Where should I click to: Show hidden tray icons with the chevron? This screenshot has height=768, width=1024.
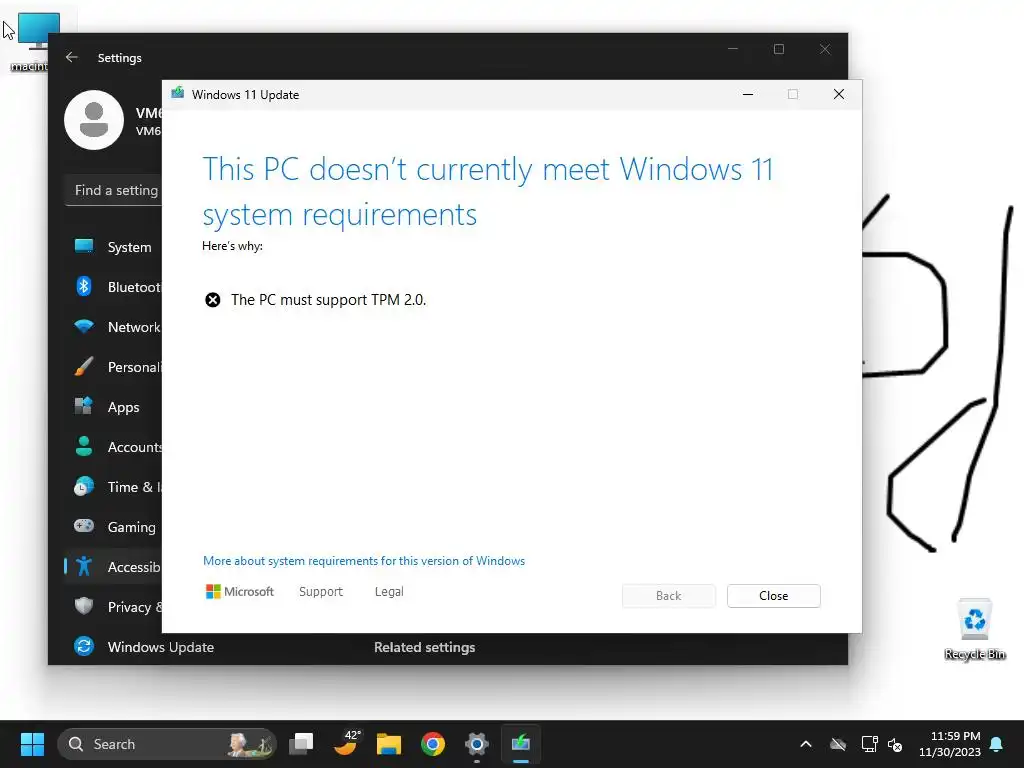806,744
